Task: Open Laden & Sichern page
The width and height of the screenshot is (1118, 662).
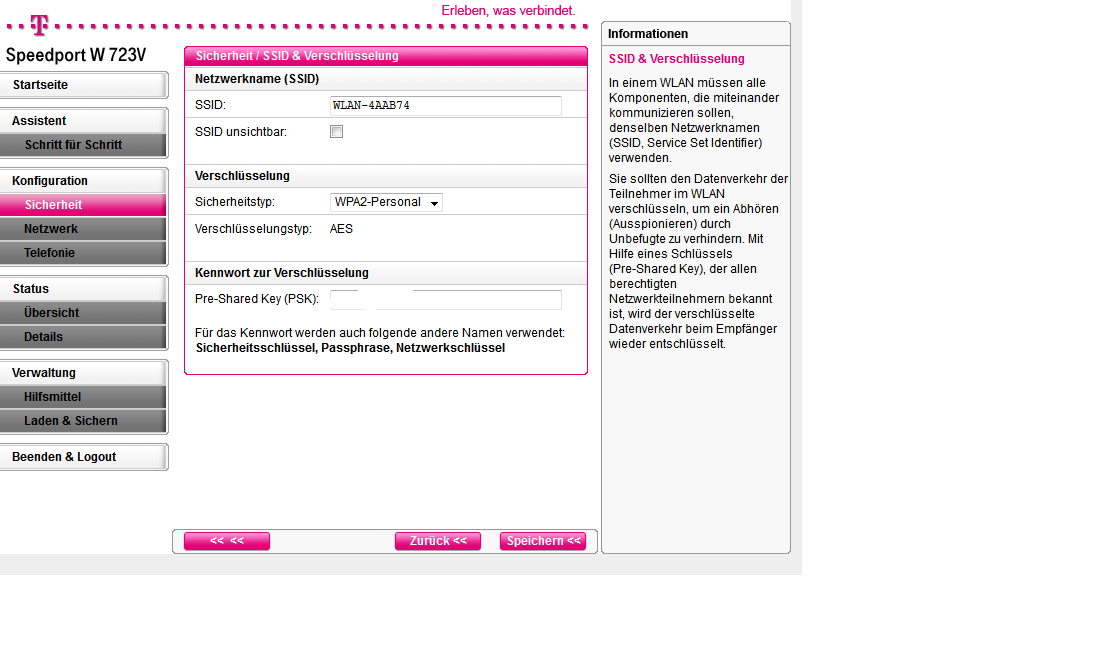Action: coord(83,421)
